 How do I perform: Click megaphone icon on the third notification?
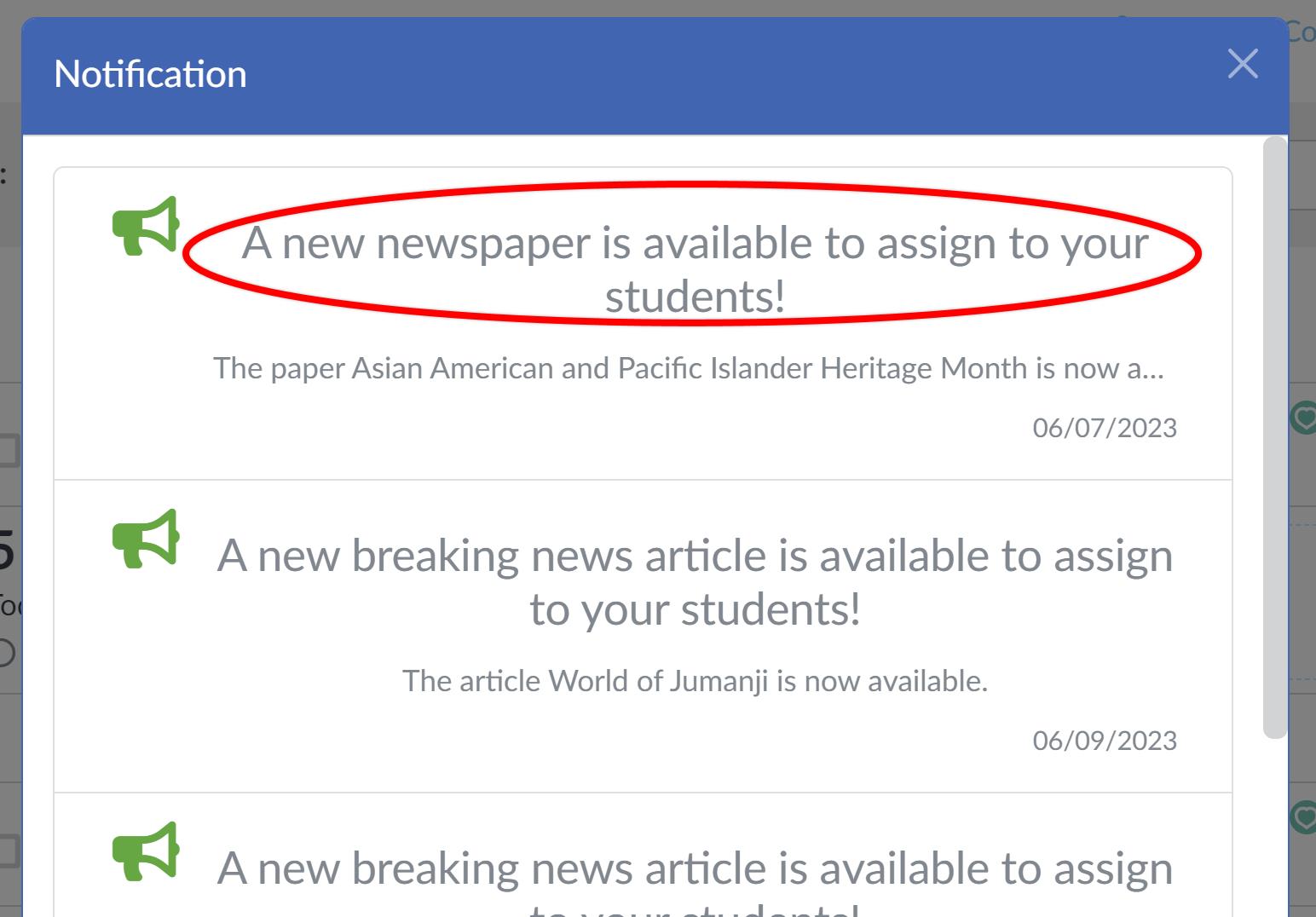[147, 851]
